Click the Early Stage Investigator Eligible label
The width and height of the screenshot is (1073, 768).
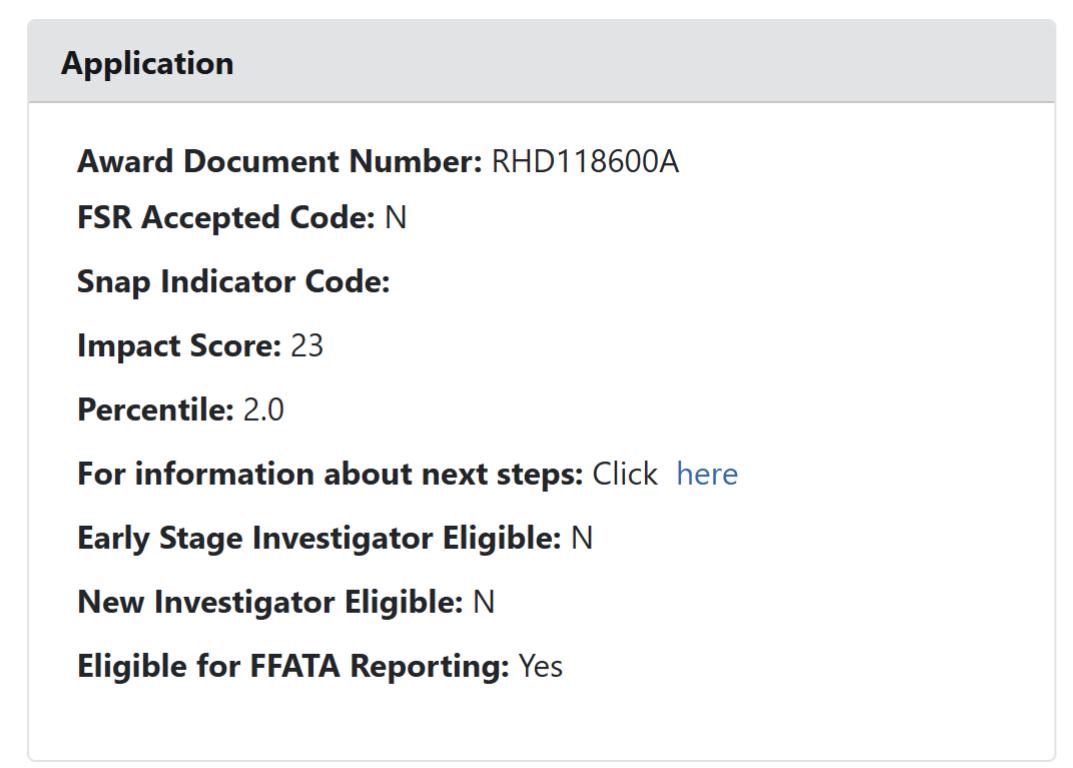tap(320, 538)
